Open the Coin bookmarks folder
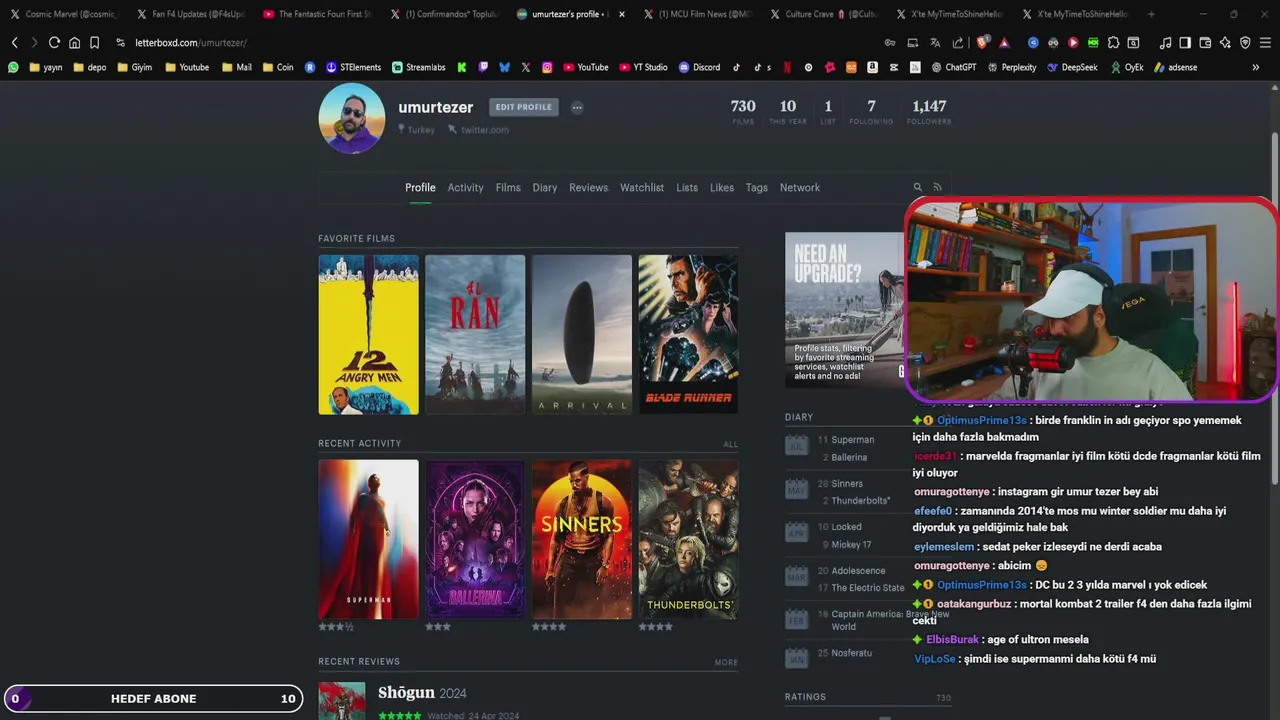This screenshot has height=720, width=1280. pyautogui.click(x=278, y=67)
